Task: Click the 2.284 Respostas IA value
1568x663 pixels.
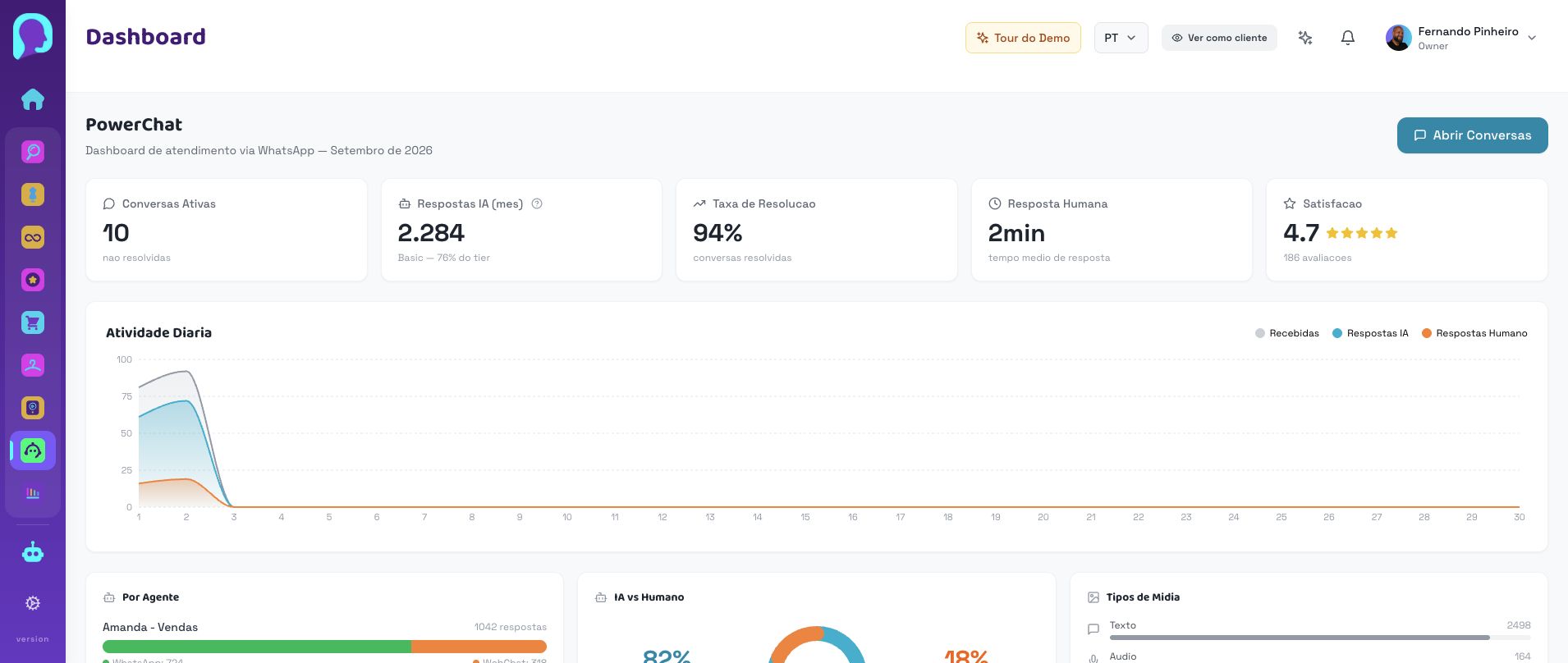Action: [x=431, y=233]
